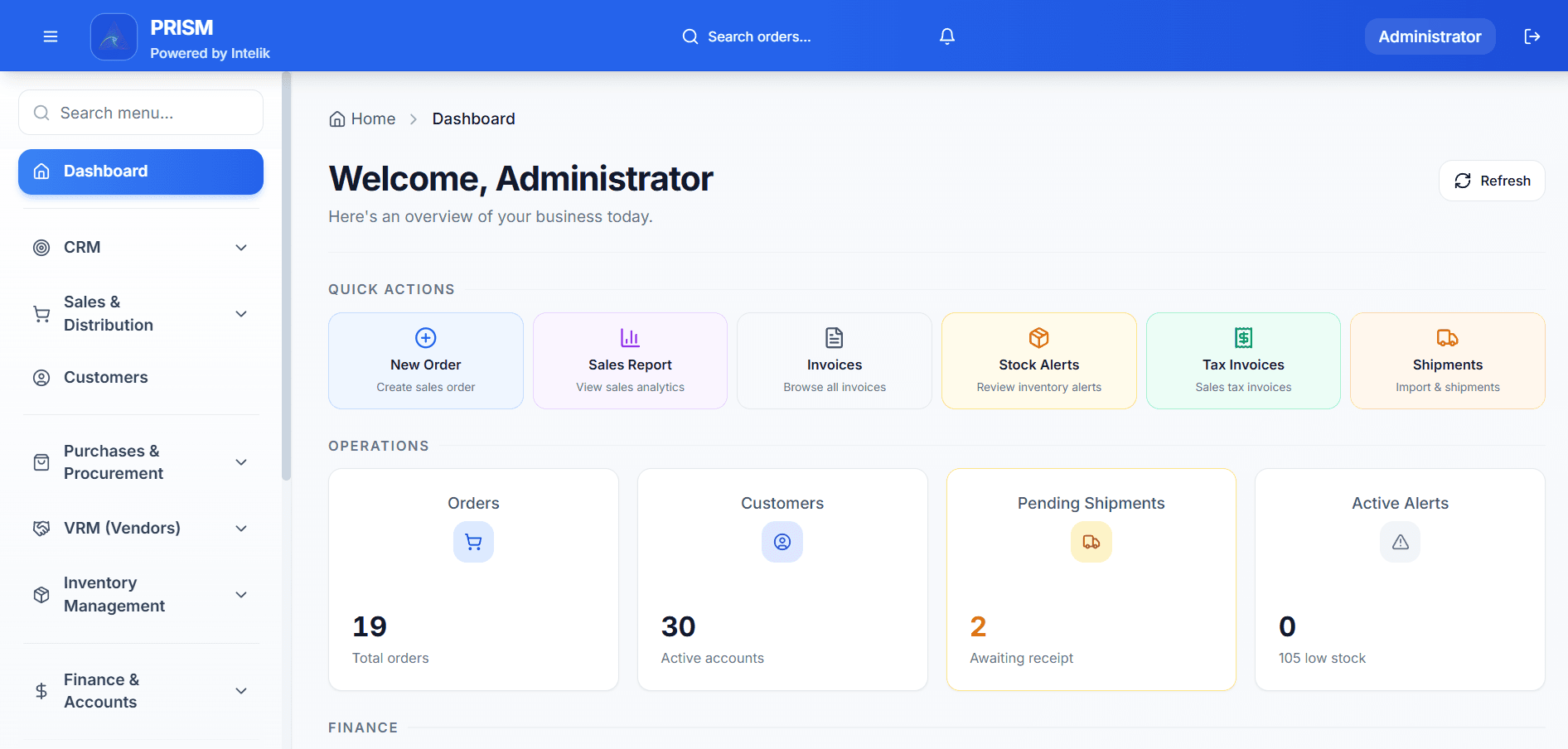Expand the CRM menu section
Viewport: 1568px width, 749px height.
click(x=141, y=248)
